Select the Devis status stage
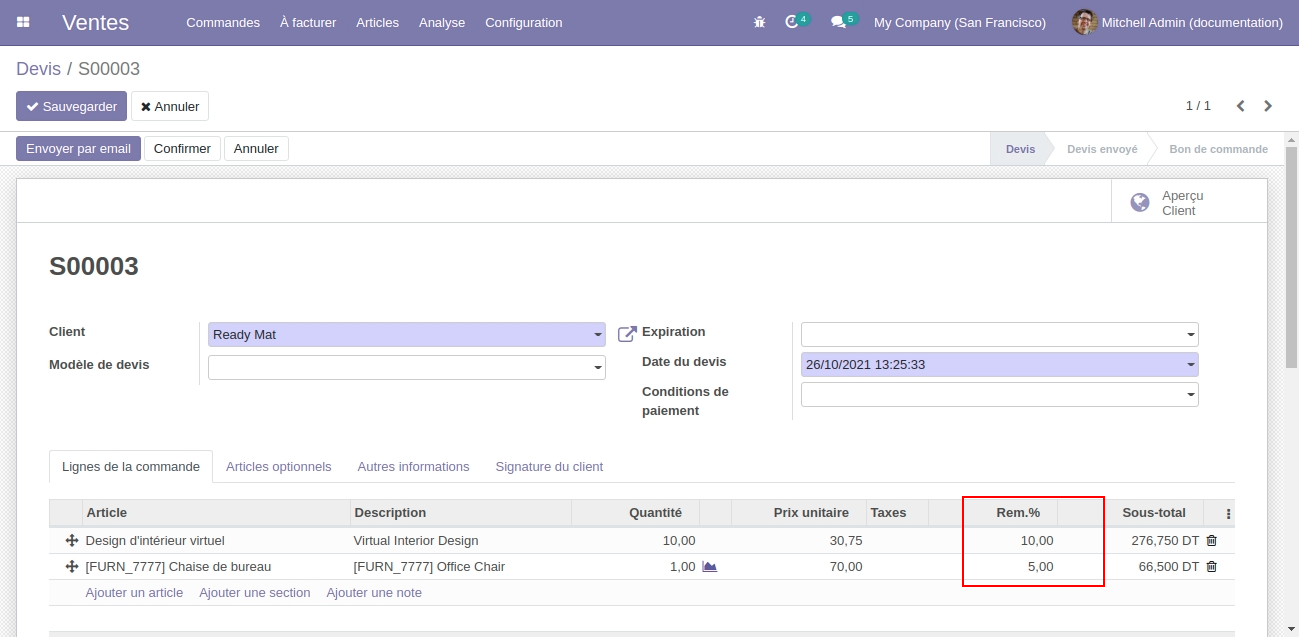 pyautogui.click(x=1020, y=149)
